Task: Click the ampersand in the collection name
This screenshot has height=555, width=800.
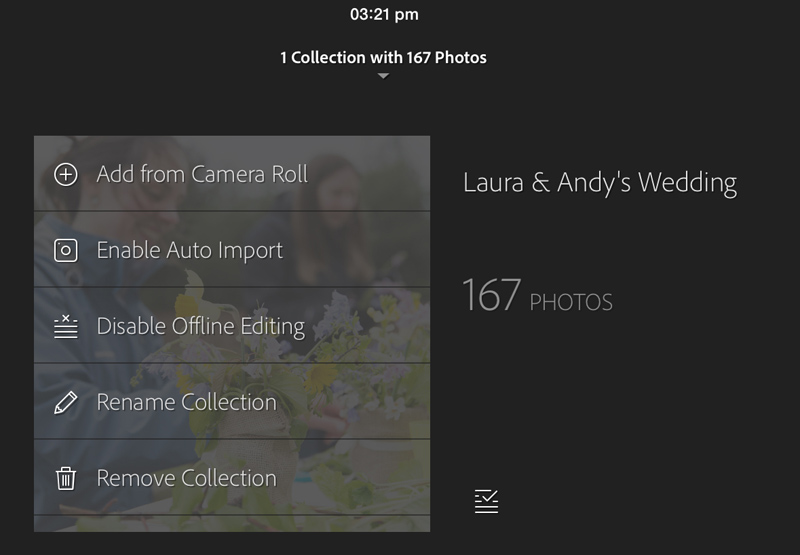Action: [540, 182]
